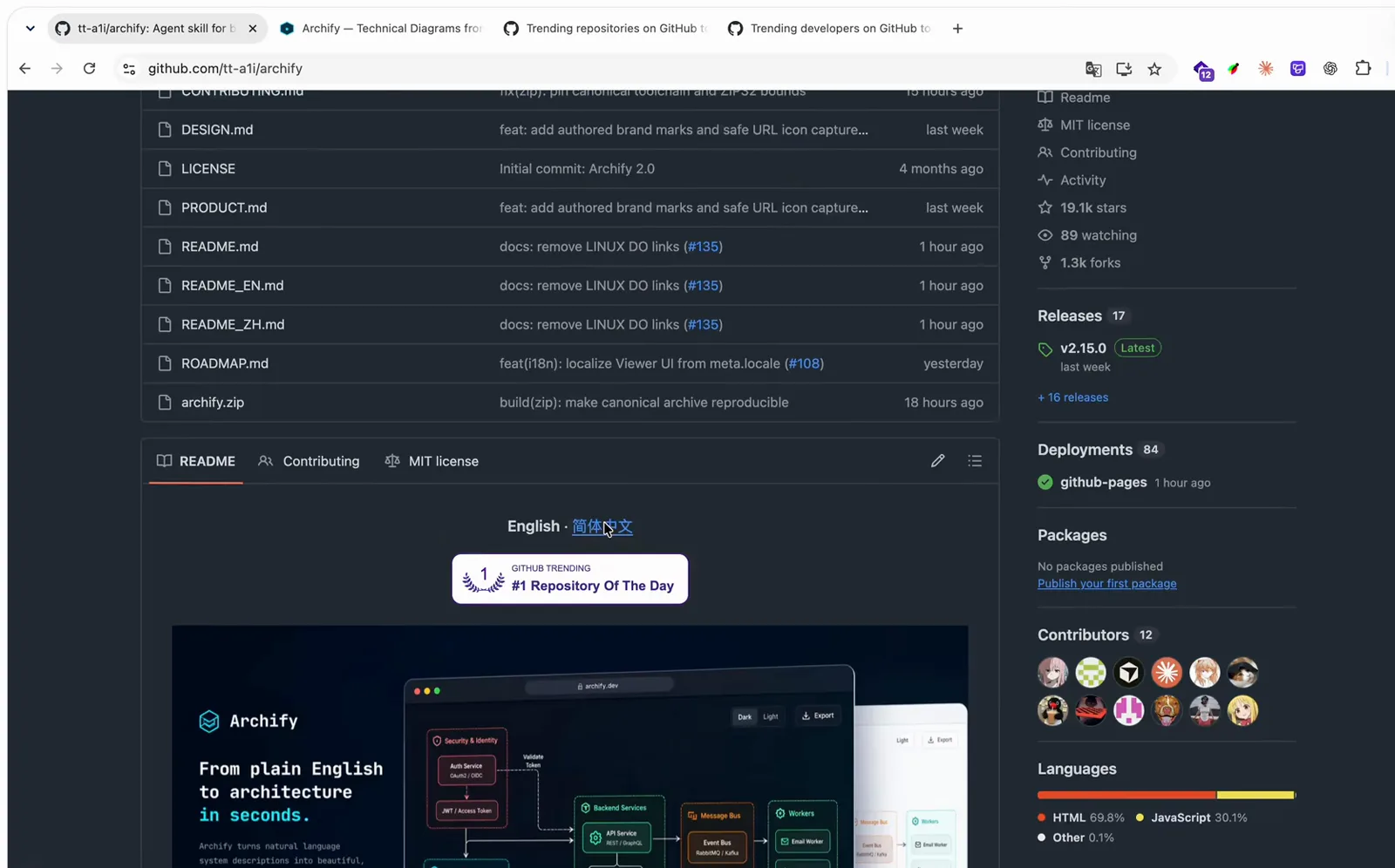This screenshot has width=1395, height=868.
Task: Click the yellow JavaScript segment of language bar
Action: (x=1255, y=795)
